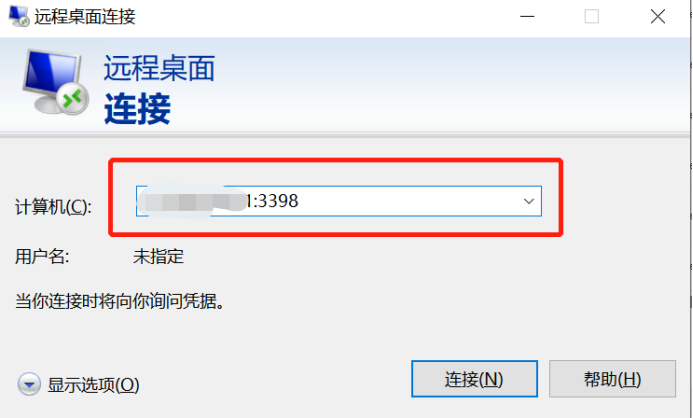Click the blurred address part of computer field
Image resolution: width=693 pixels, height=418 pixels.
[191, 201]
